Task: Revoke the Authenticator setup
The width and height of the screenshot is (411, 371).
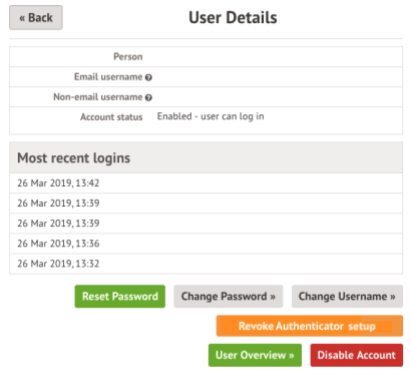Action: (309, 326)
